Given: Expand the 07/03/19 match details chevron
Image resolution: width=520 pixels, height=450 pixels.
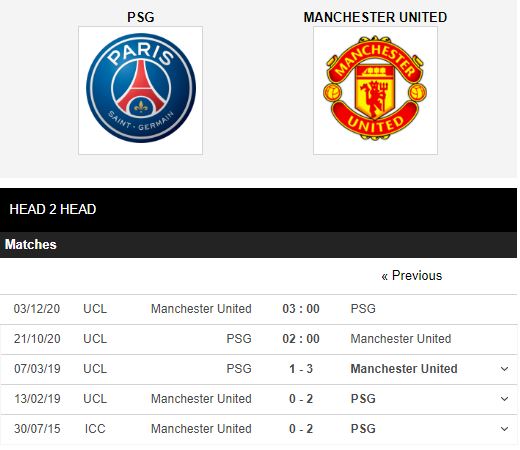Looking at the screenshot, I should [504, 369].
